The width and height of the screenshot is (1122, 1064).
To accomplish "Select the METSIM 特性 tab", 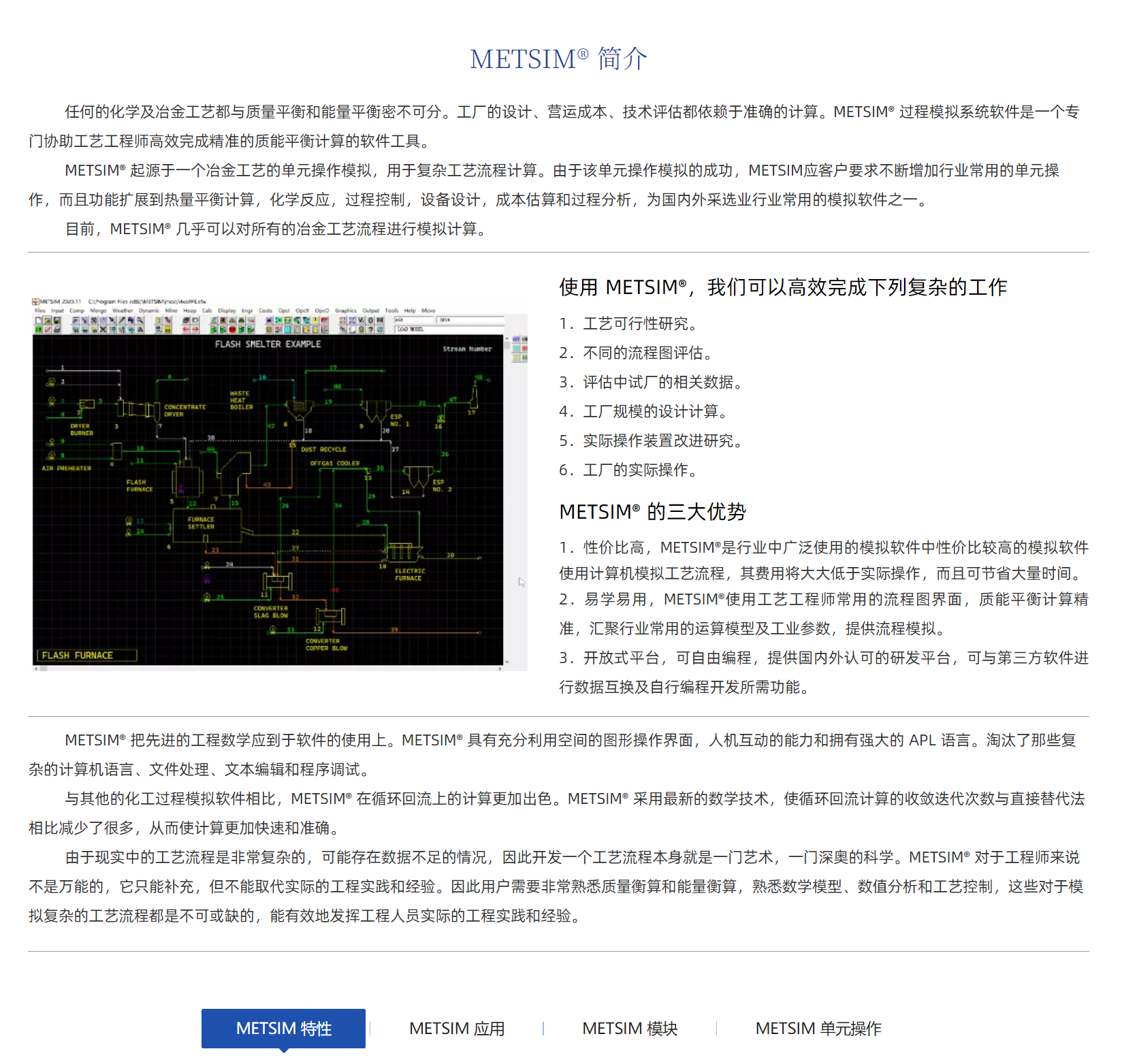I will pos(283,1028).
